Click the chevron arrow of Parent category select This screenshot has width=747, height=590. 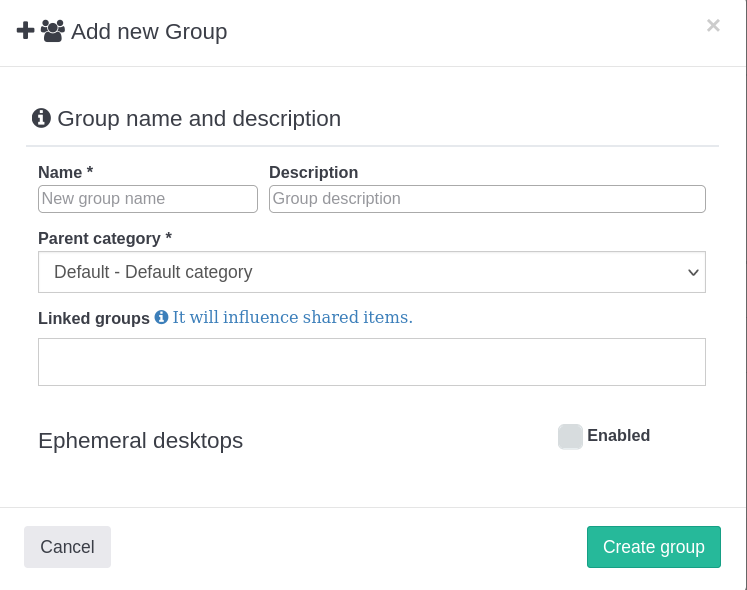pos(693,273)
